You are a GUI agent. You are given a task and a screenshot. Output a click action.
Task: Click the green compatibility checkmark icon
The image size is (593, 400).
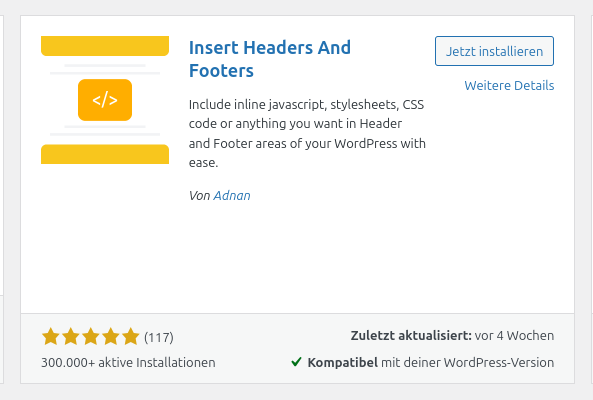coord(296,362)
